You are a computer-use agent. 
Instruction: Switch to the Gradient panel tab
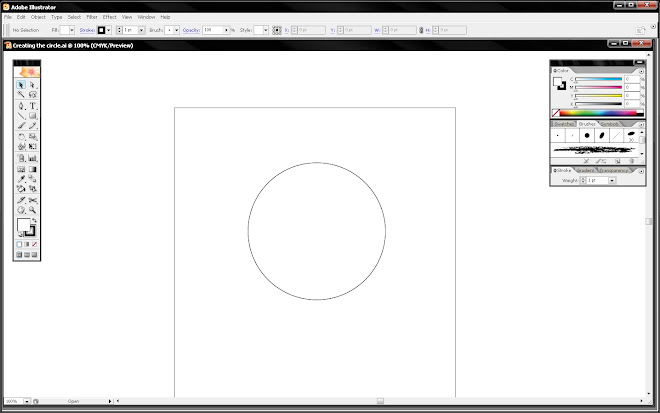point(585,171)
